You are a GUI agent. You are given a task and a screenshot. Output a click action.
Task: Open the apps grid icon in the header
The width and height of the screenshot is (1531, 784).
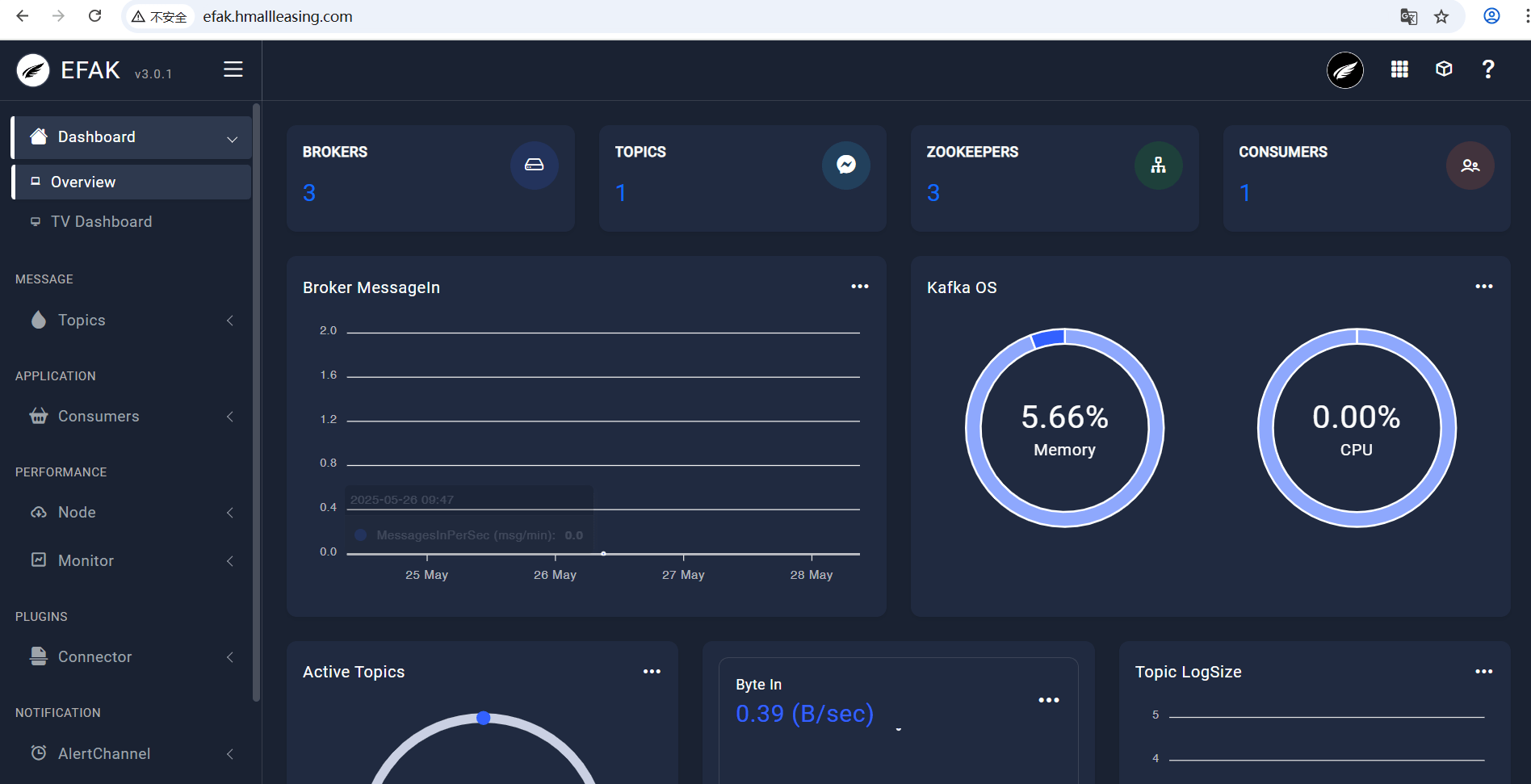tap(1399, 69)
